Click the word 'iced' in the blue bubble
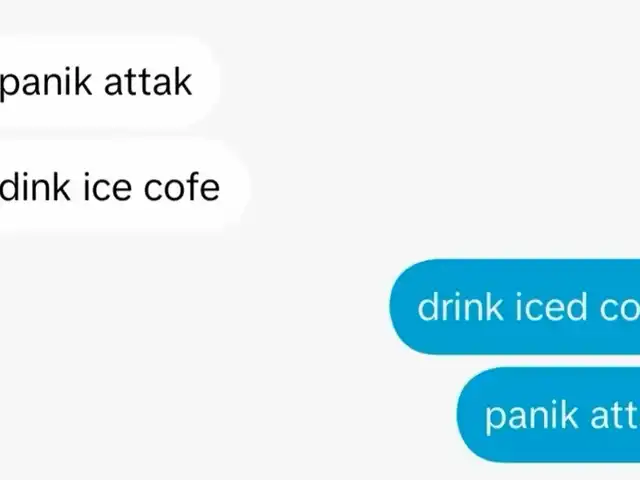Image resolution: width=640 pixels, height=480 pixels. [551, 307]
